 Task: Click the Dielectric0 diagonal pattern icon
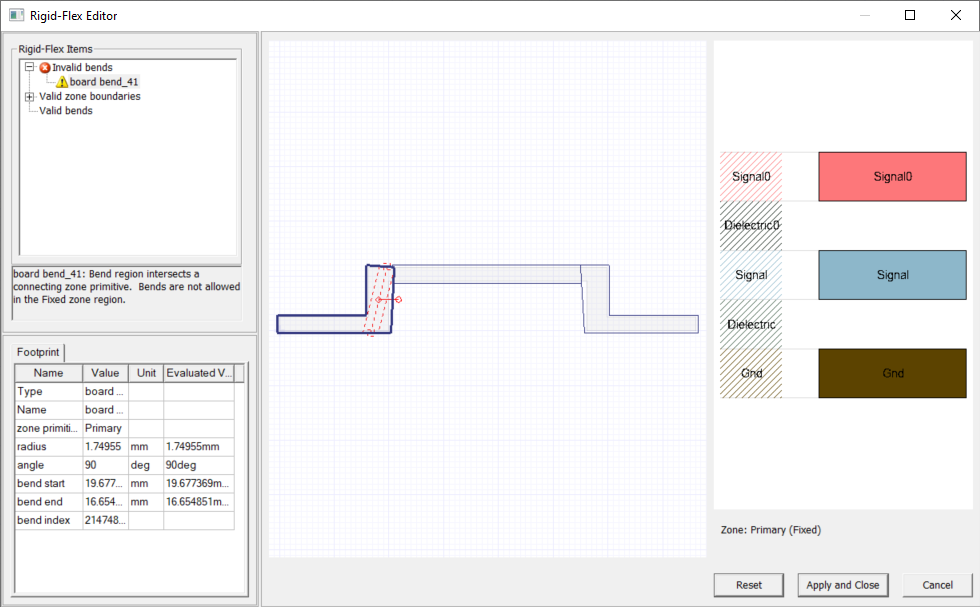[x=750, y=225]
